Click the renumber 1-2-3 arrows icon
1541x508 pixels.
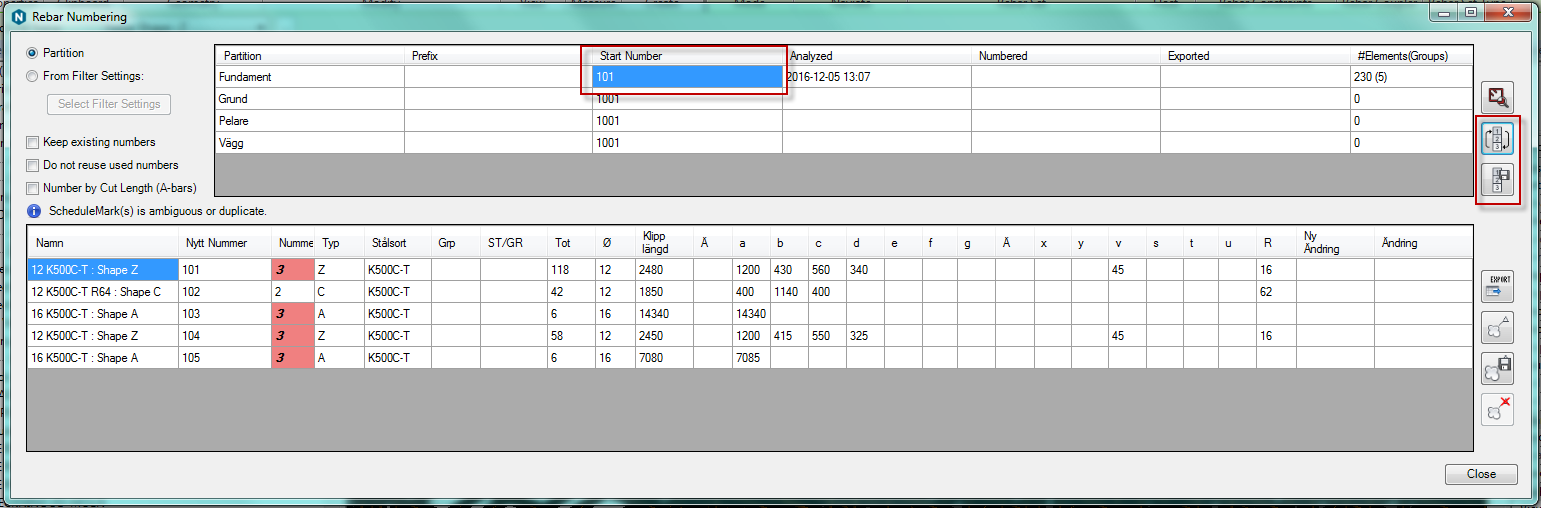(x=1497, y=139)
